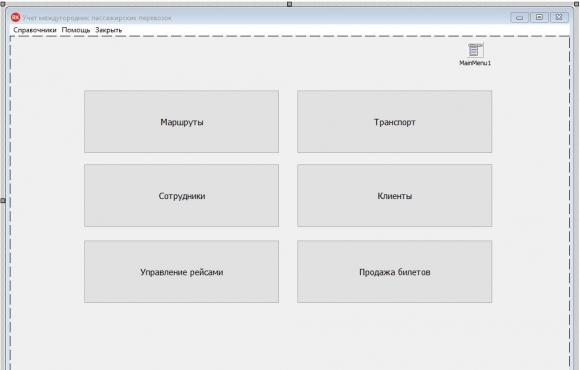Click the Транспорт button
Screen dimensions: 580x370
(394, 121)
